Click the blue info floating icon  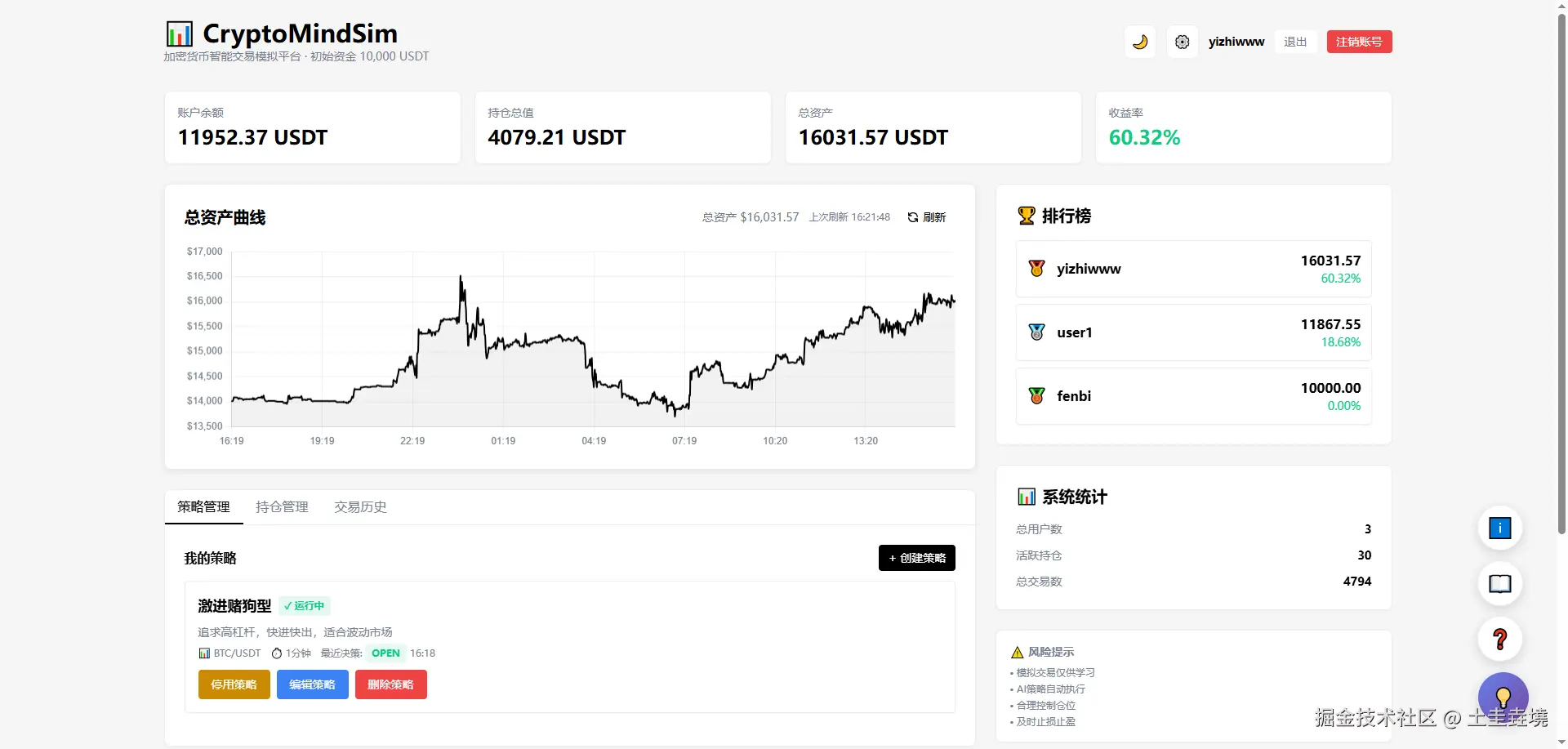pyautogui.click(x=1500, y=528)
